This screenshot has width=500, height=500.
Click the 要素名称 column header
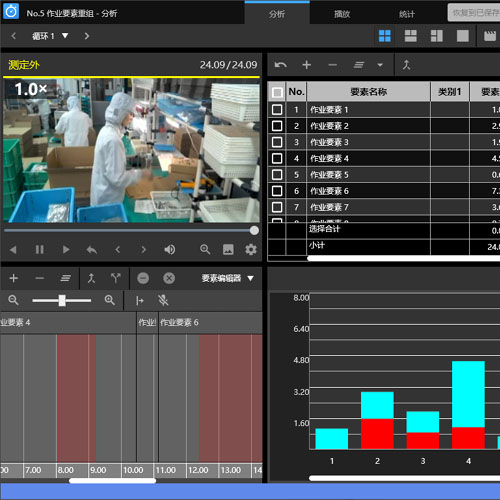click(368, 92)
